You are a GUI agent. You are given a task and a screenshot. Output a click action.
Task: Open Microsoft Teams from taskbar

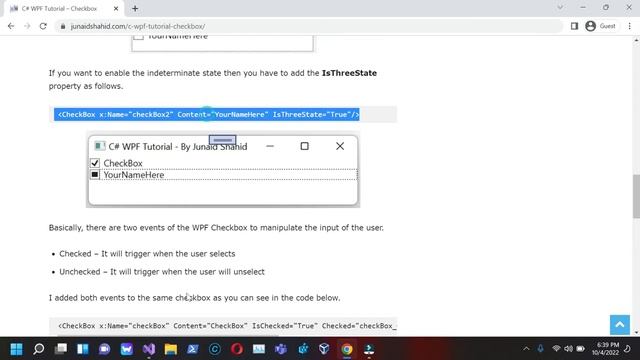click(x=281, y=349)
